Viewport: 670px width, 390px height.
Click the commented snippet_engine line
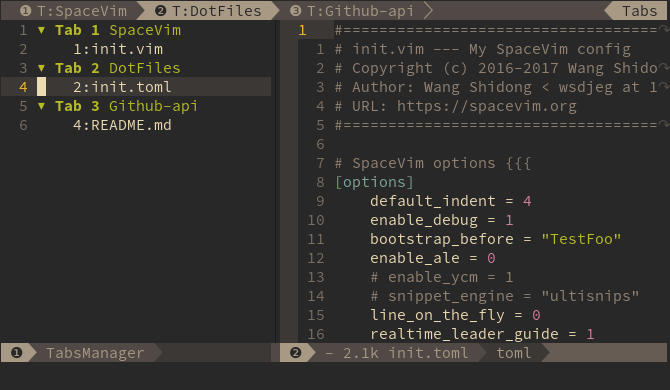pos(505,296)
